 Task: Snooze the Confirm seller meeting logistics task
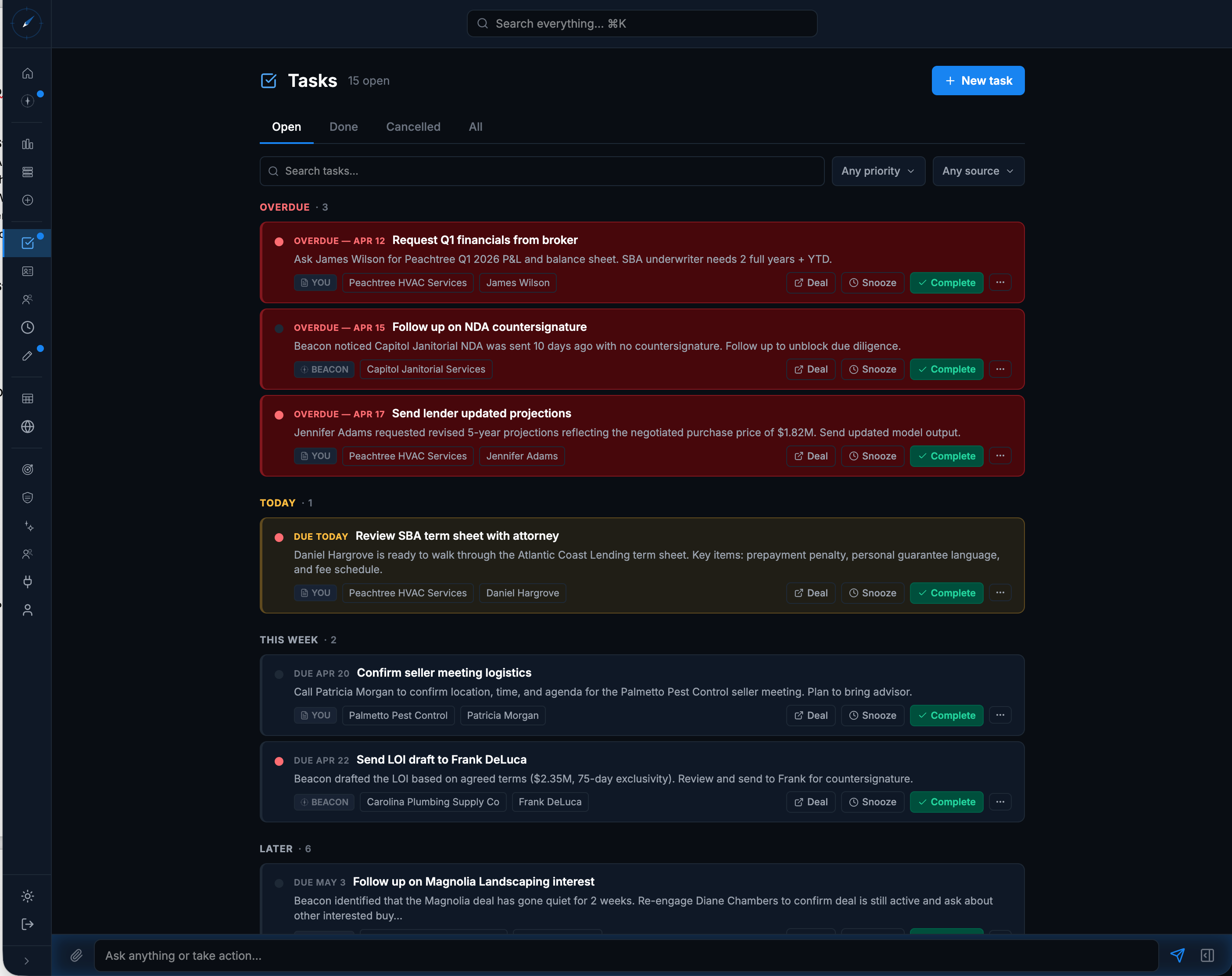click(872, 715)
